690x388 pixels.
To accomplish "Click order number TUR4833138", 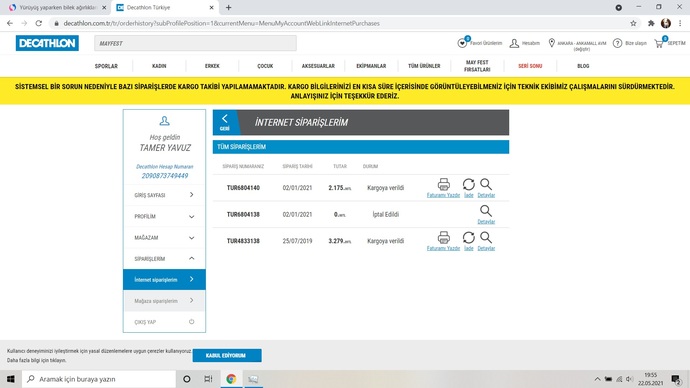I will pyautogui.click(x=243, y=241).
